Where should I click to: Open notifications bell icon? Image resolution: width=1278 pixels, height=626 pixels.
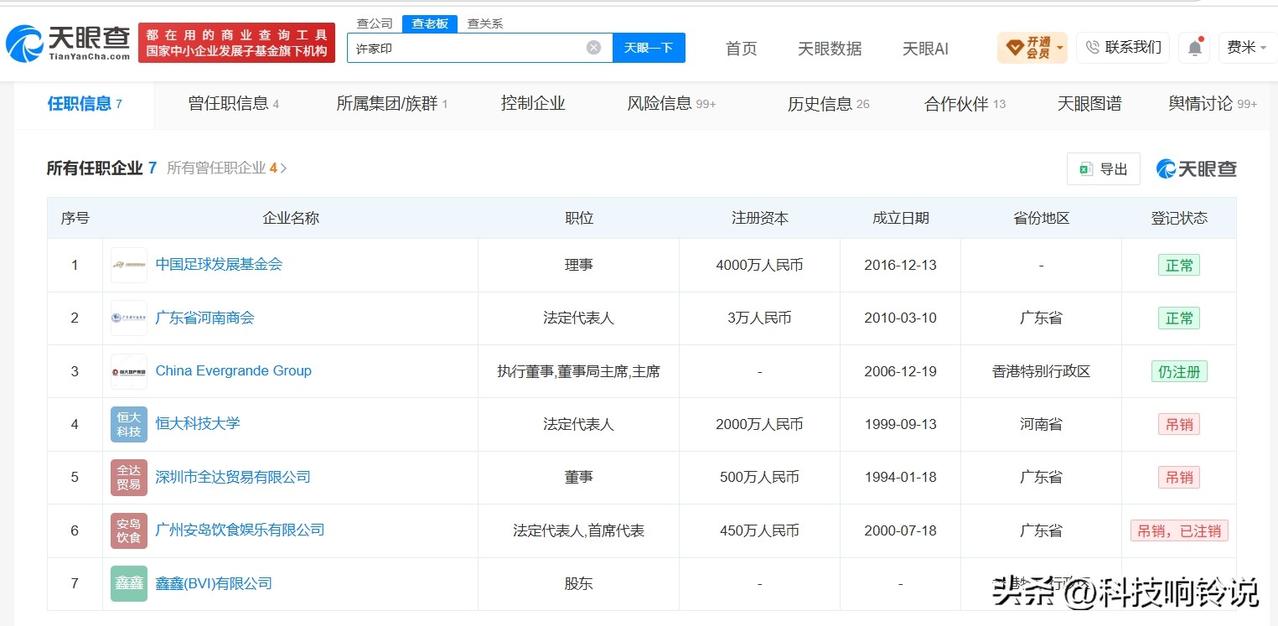click(x=1195, y=47)
